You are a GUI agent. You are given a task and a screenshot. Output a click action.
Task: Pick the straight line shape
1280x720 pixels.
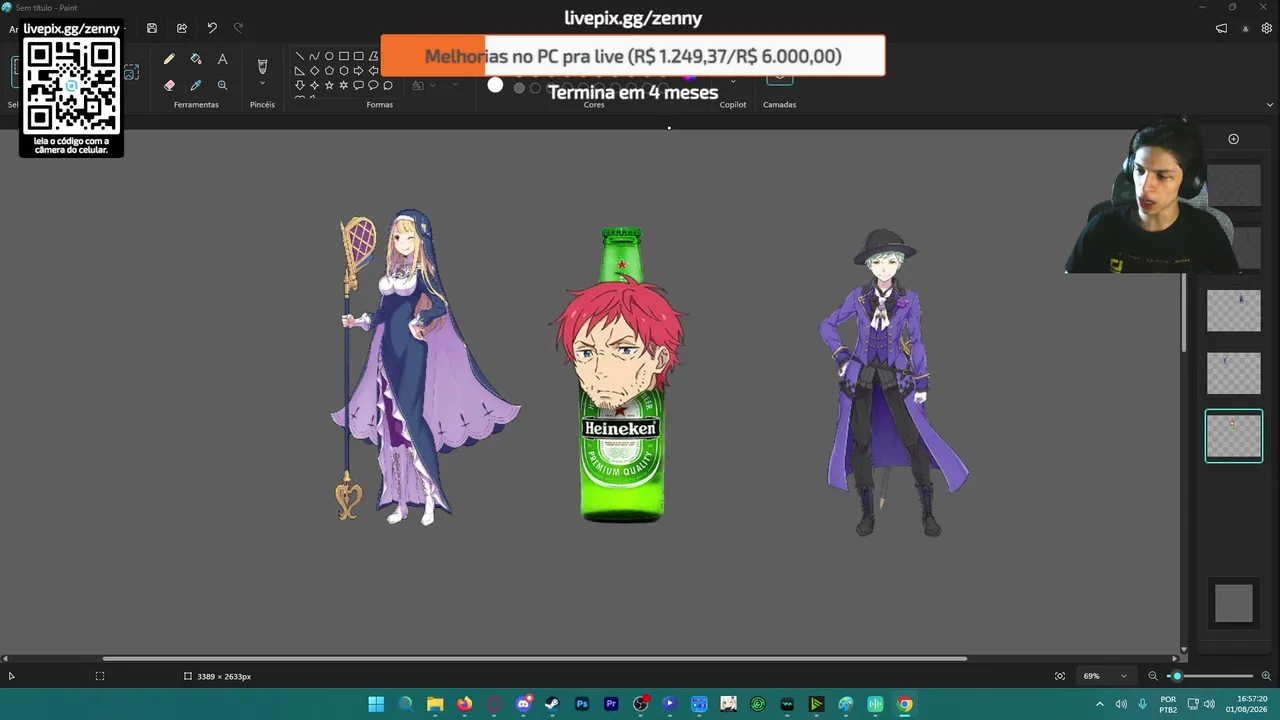[299, 56]
